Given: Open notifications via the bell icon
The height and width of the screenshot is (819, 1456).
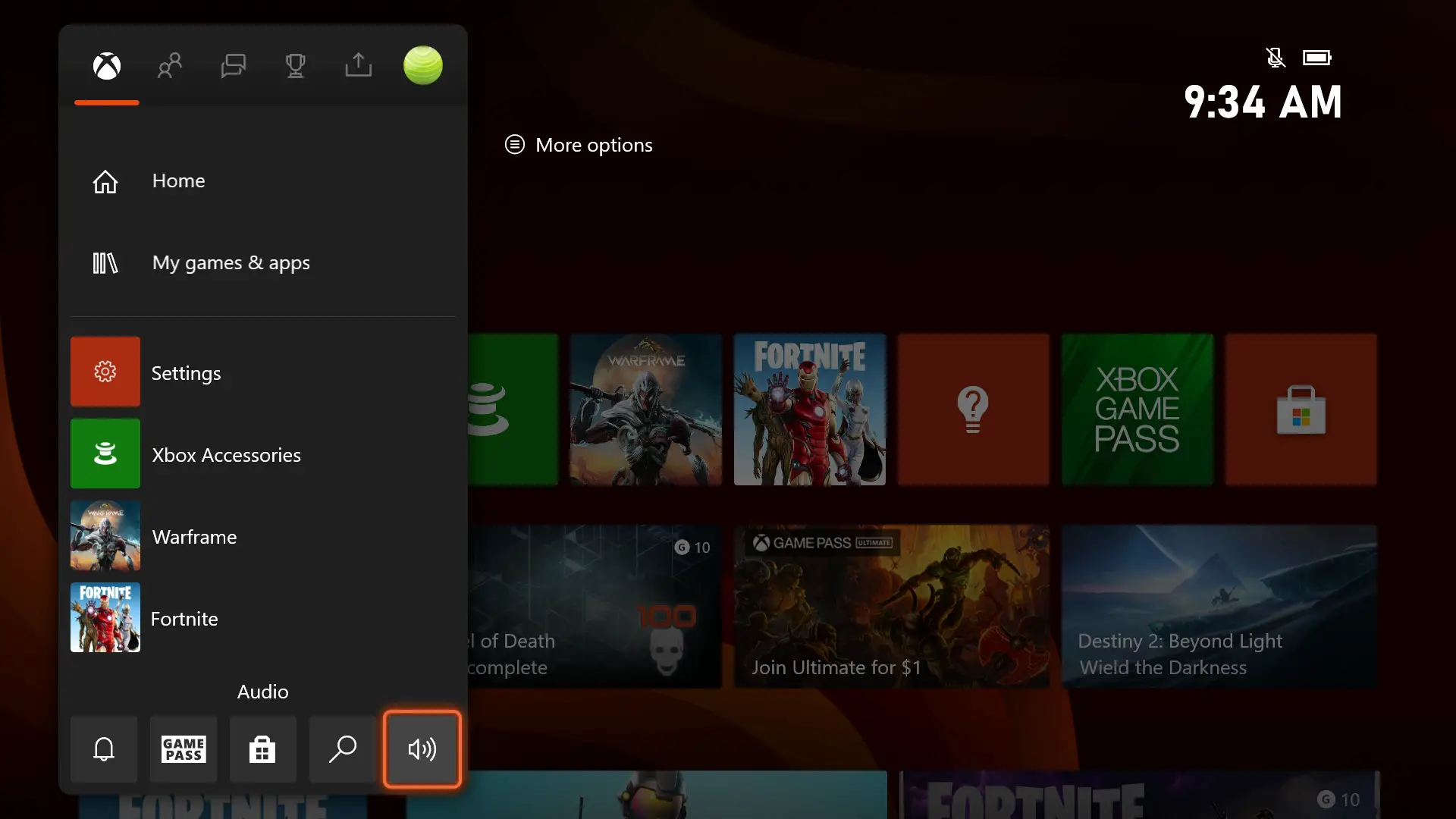Looking at the screenshot, I should 103,749.
